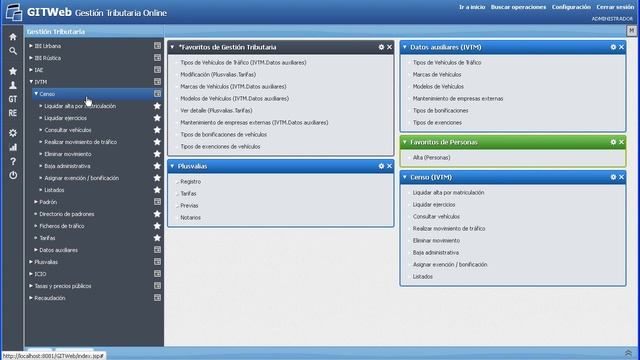
Task: Collapse the Censo tree node
Action: [x=36, y=94]
